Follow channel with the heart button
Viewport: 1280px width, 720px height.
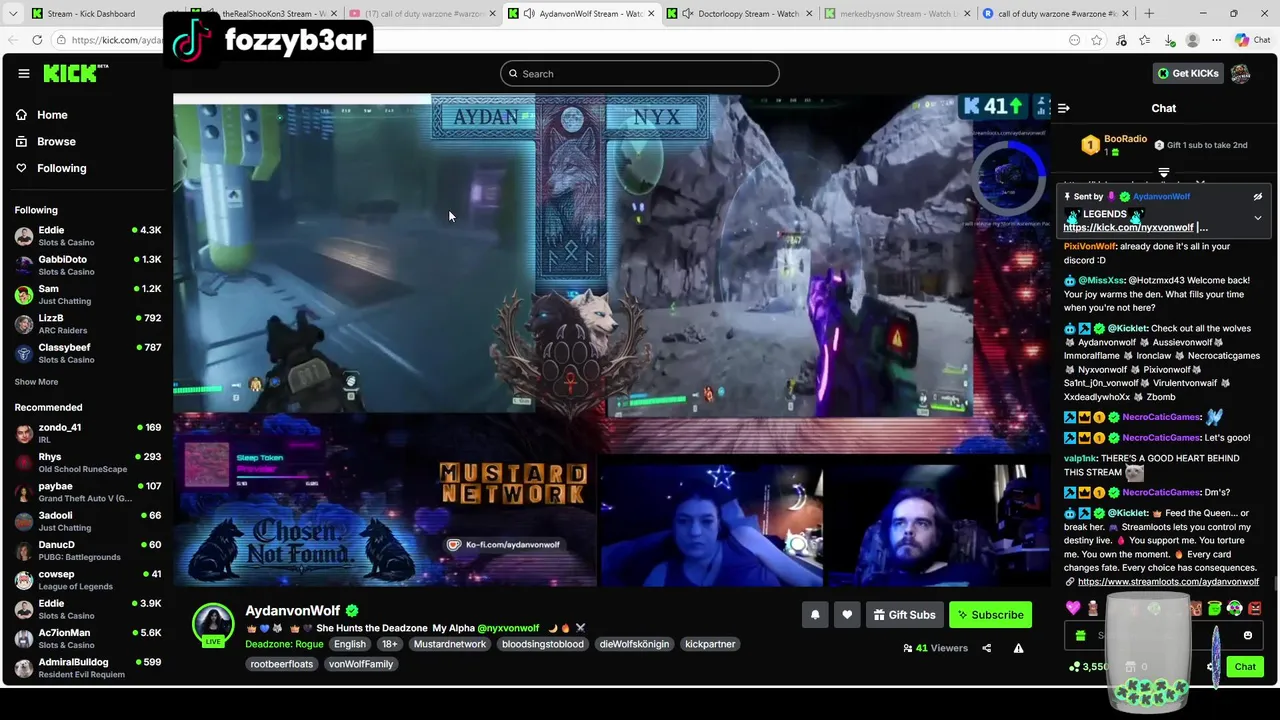(847, 615)
